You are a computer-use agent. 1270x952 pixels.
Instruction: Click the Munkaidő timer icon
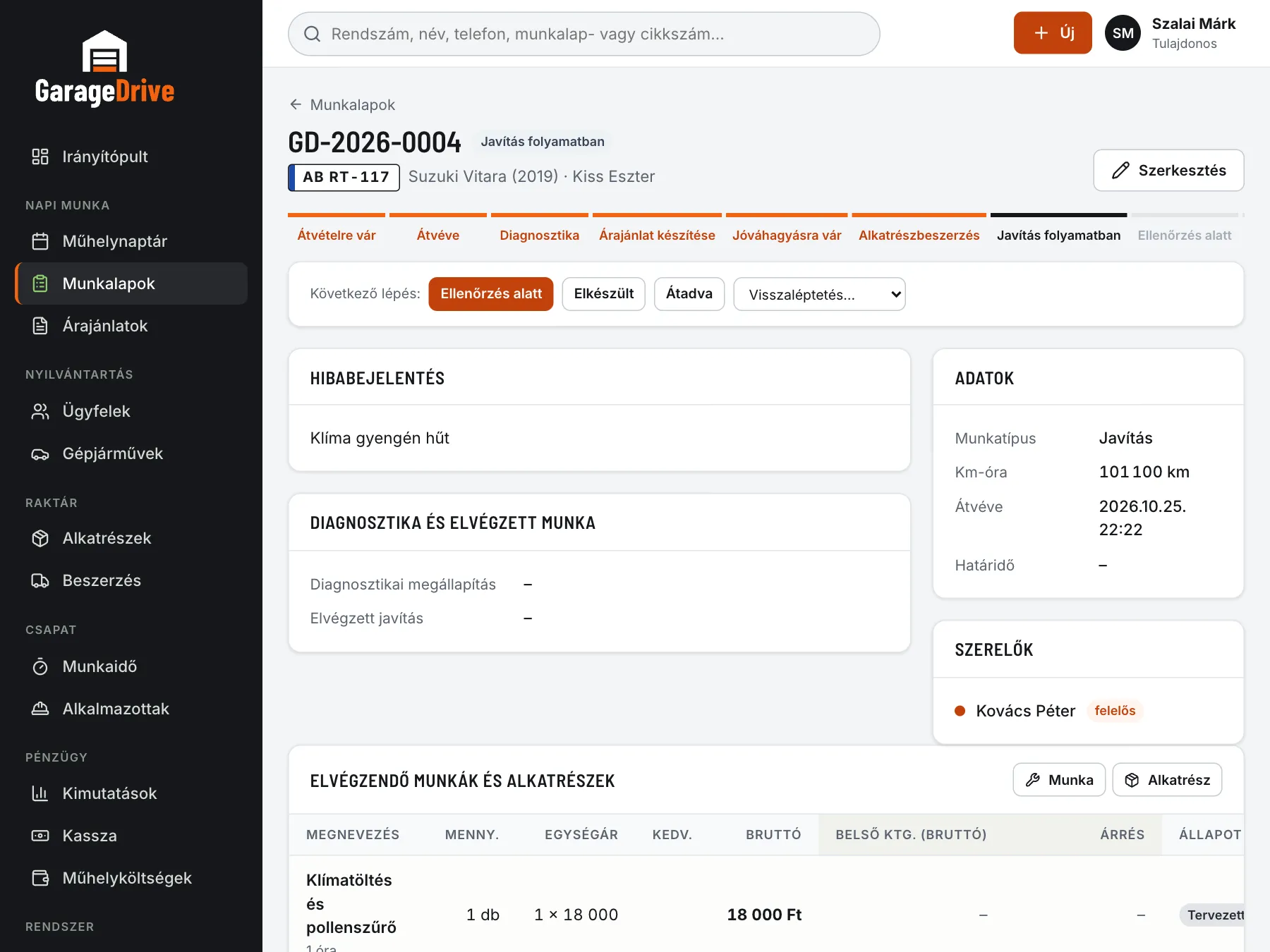click(x=40, y=666)
